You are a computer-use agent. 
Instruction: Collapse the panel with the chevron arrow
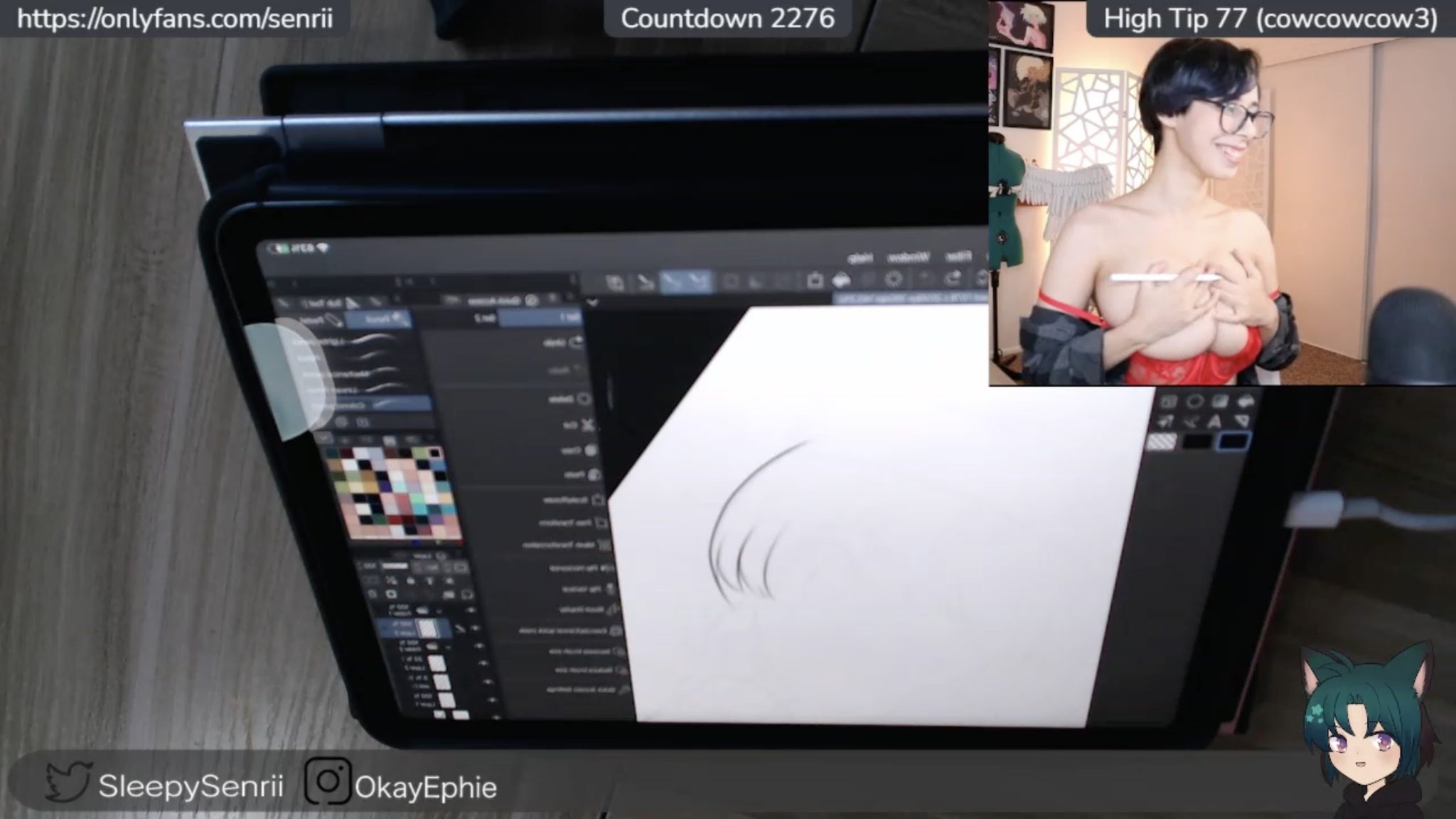tap(592, 303)
